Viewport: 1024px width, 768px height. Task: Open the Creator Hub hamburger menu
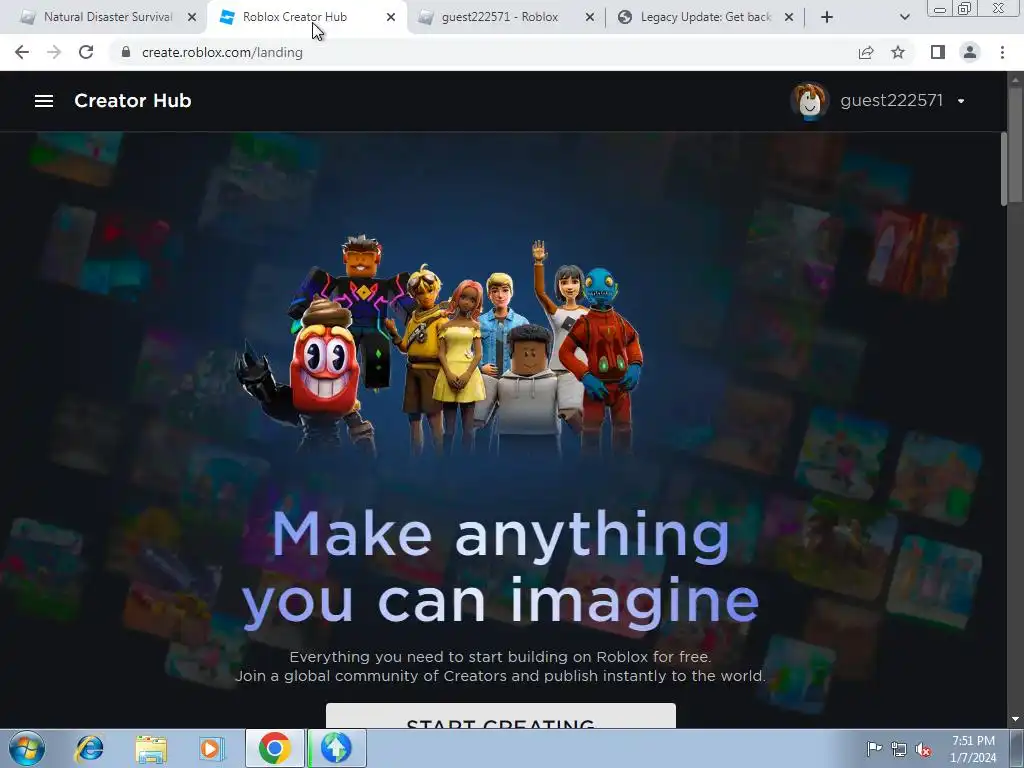[x=44, y=101]
